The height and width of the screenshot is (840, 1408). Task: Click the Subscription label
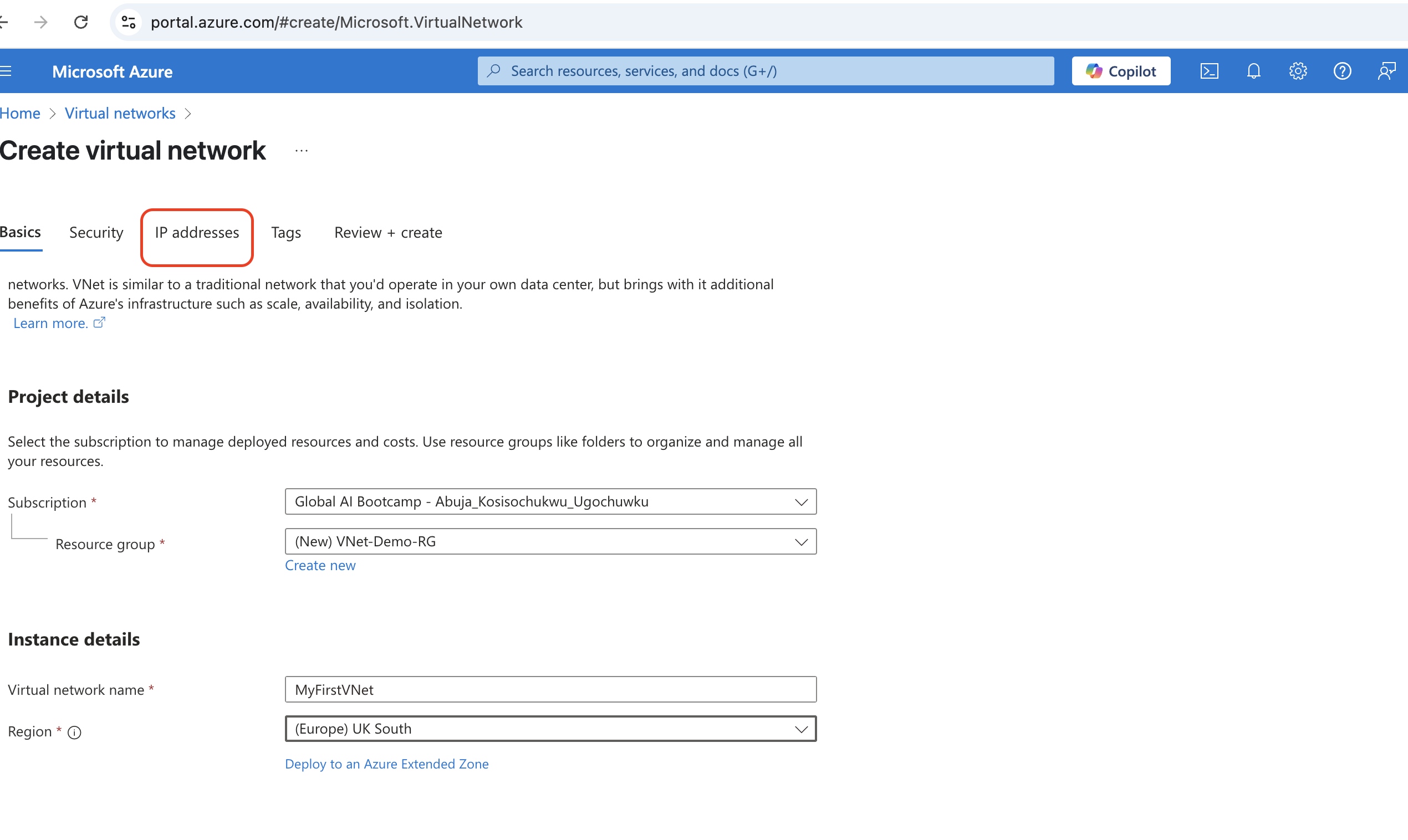coord(47,502)
